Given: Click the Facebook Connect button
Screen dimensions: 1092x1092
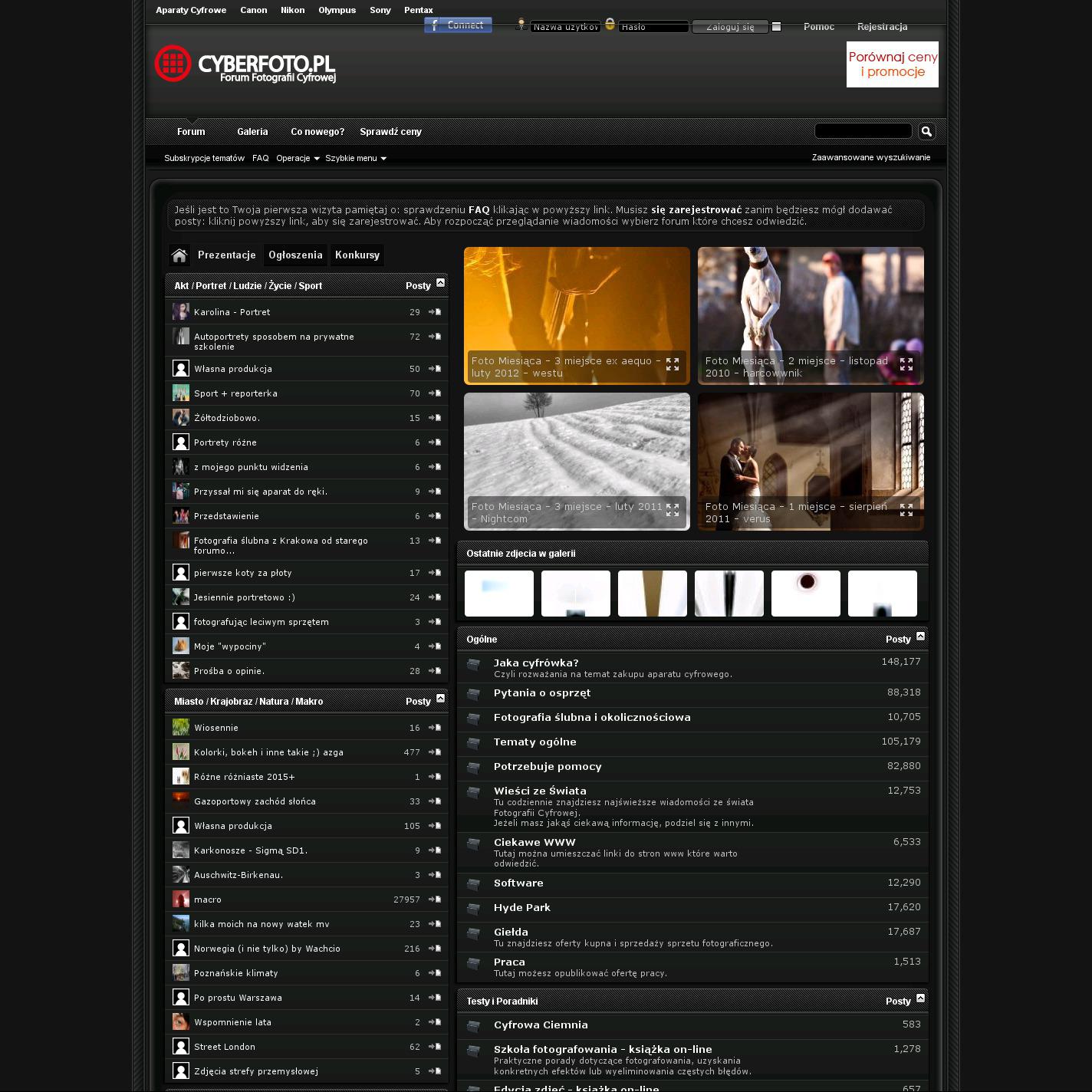Looking at the screenshot, I should [x=458, y=25].
